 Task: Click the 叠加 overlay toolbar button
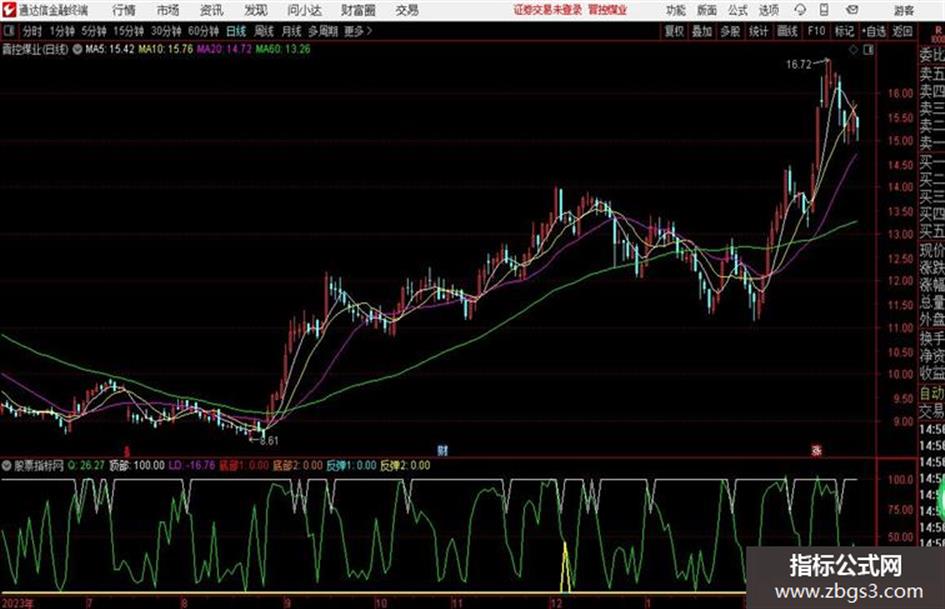(702, 31)
